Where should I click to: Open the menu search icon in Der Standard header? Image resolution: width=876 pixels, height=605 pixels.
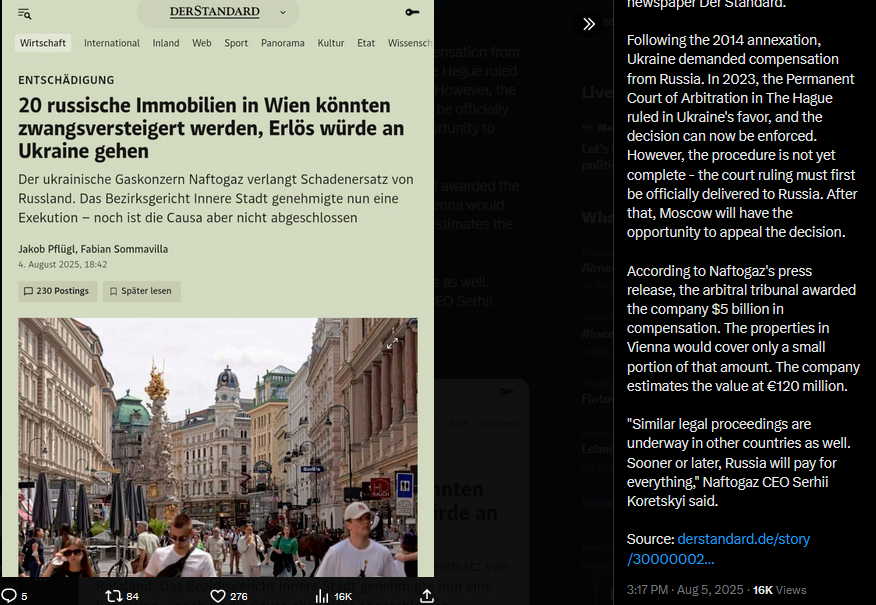pyautogui.click(x=24, y=13)
